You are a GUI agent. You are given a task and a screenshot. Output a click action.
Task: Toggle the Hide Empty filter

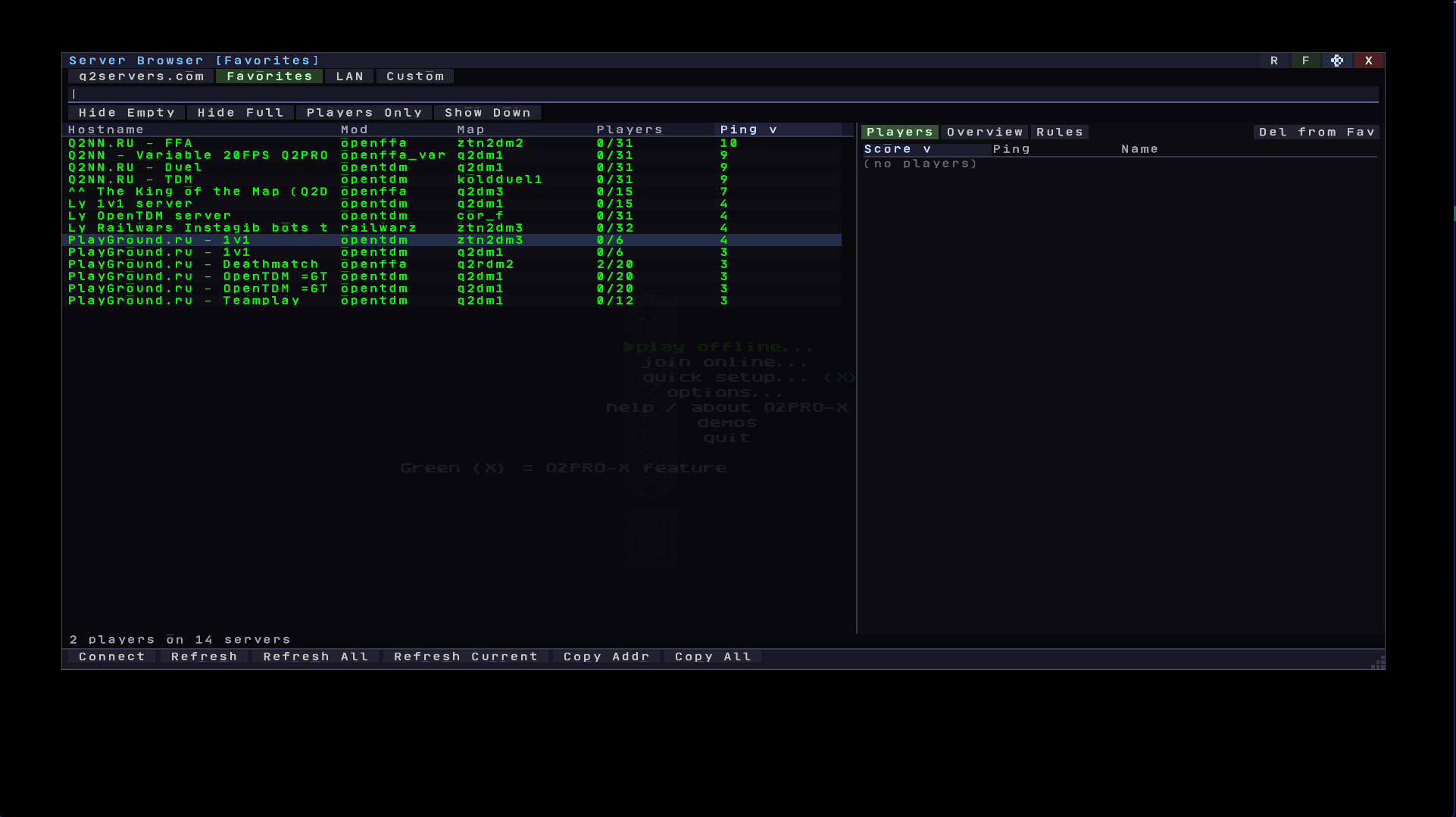(127, 112)
